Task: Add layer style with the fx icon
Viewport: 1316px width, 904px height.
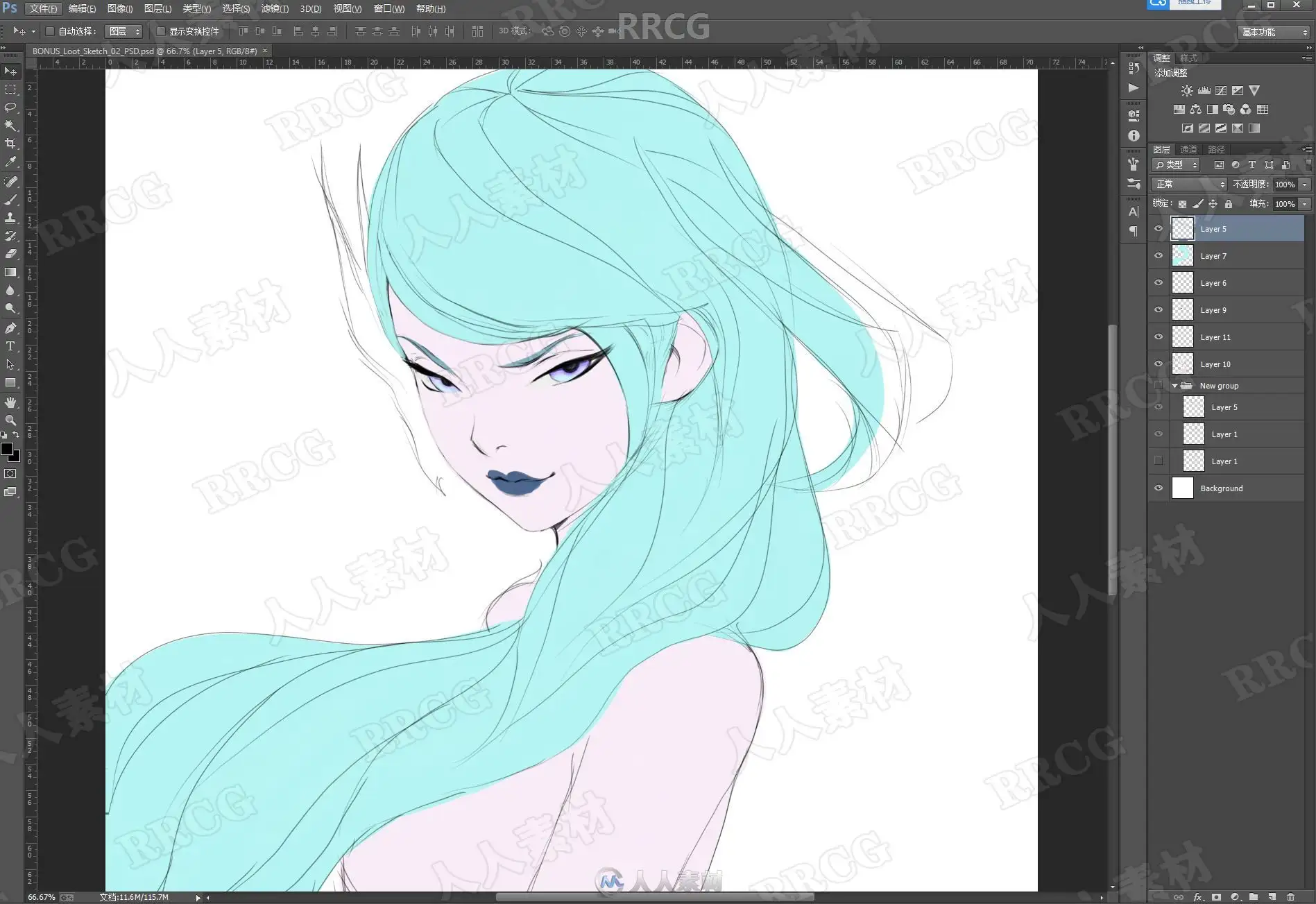Action: [x=1197, y=897]
